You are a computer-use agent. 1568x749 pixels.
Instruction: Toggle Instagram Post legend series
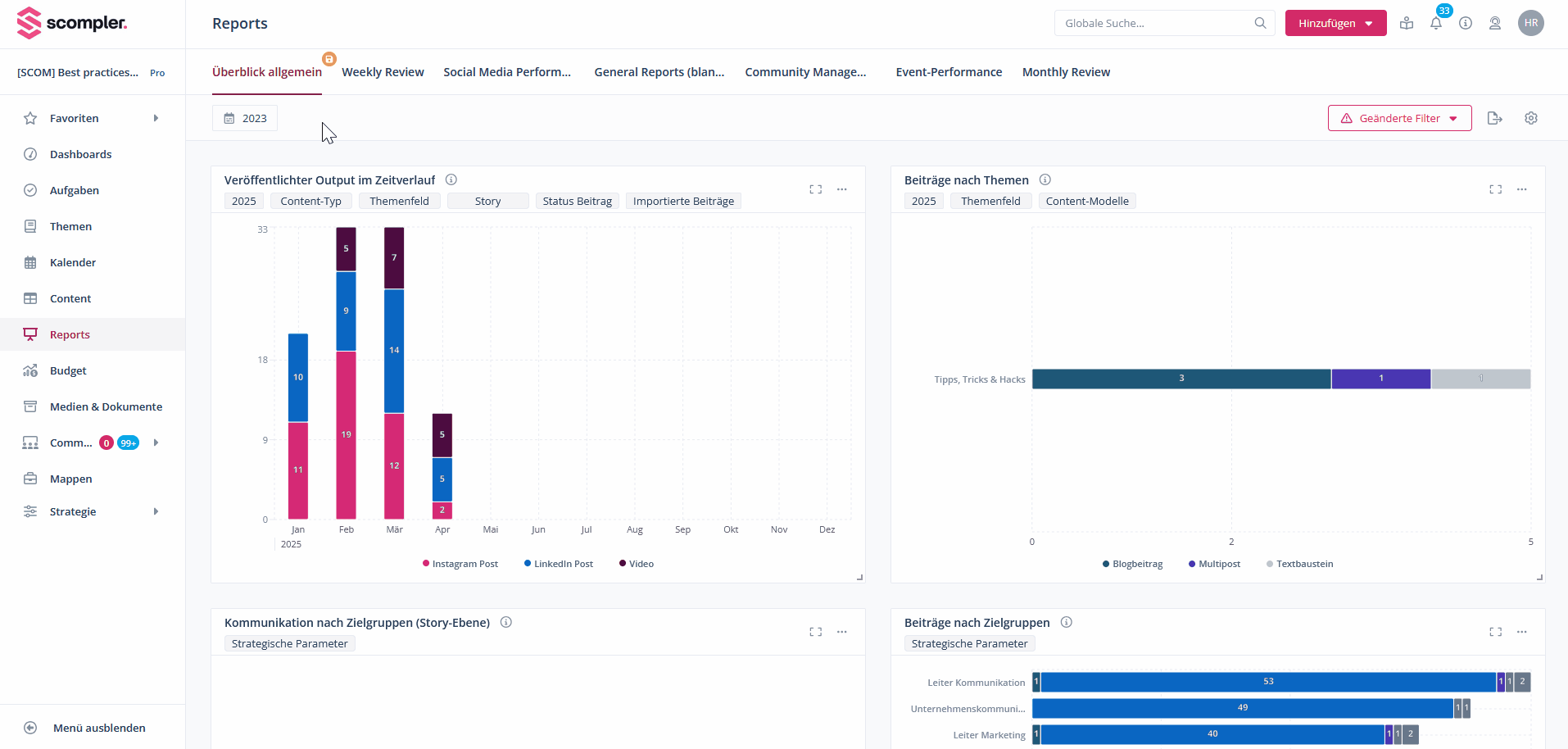coord(460,564)
